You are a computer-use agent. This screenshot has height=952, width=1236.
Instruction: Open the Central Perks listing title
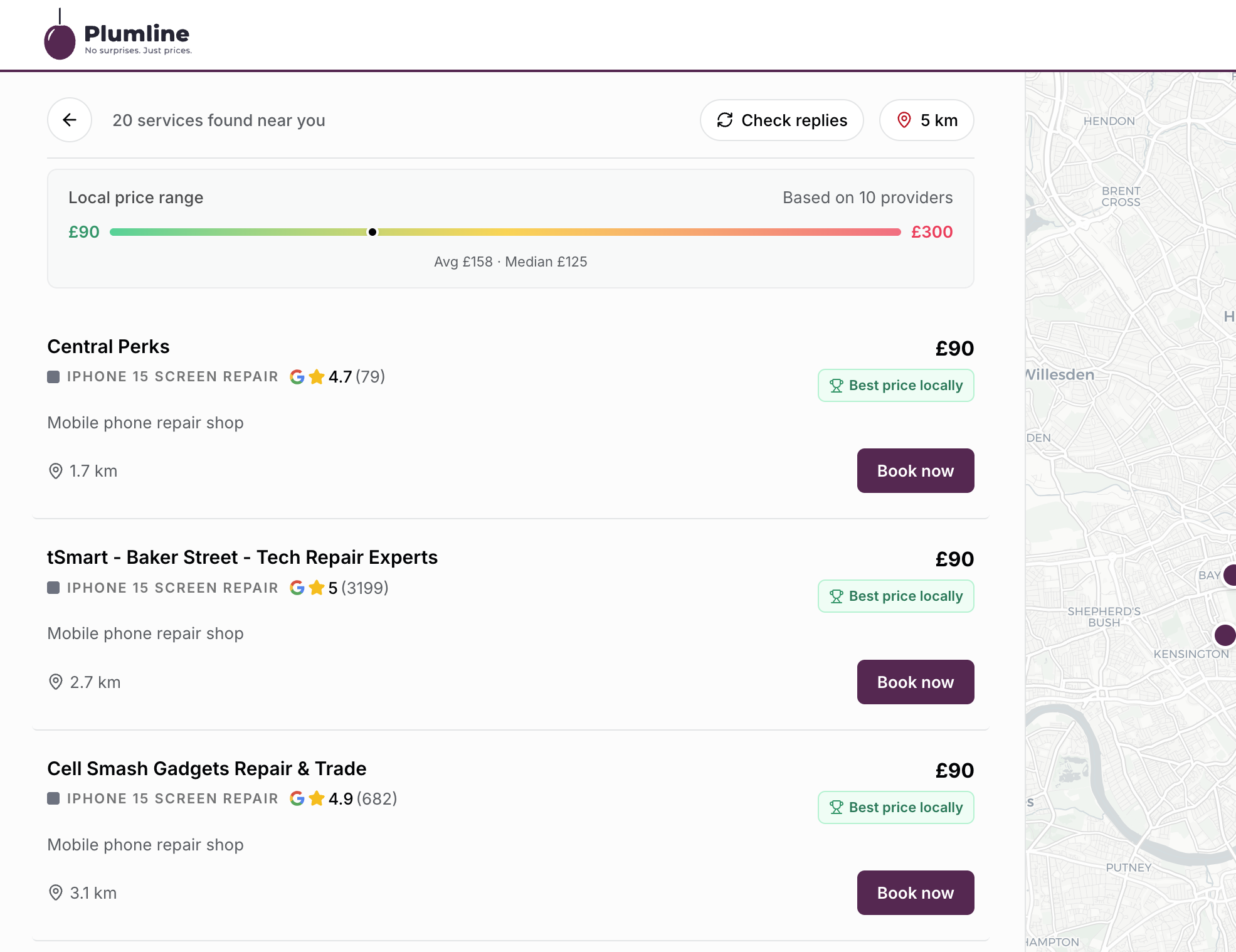[108, 346]
